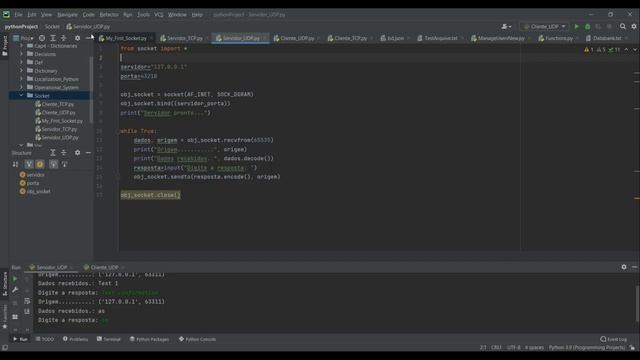The height and width of the screenshot is (360, 640).
Task: Run the Cliente_UDP configuration with the green play button
Action: pos(577,27)
